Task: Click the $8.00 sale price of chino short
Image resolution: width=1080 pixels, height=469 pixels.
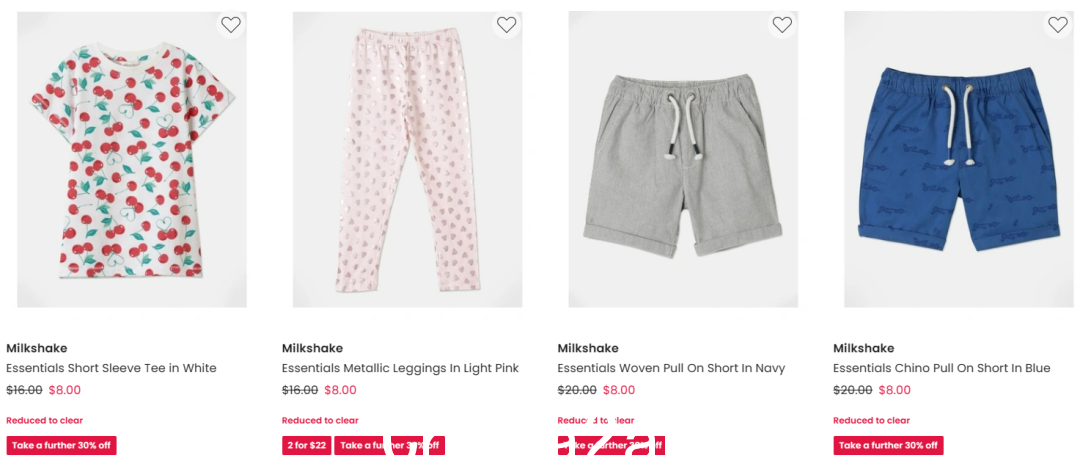Action: click(x=894, y=390)
